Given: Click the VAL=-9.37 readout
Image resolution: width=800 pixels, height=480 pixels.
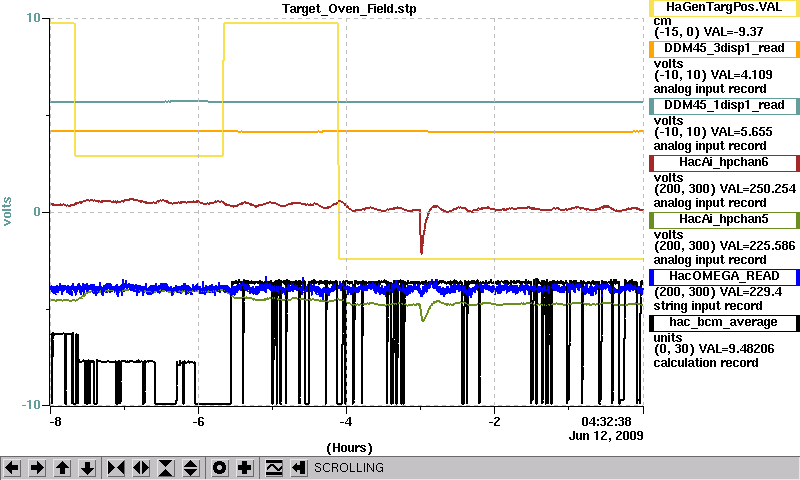Looking at the screenshot, I should point(733,32).
